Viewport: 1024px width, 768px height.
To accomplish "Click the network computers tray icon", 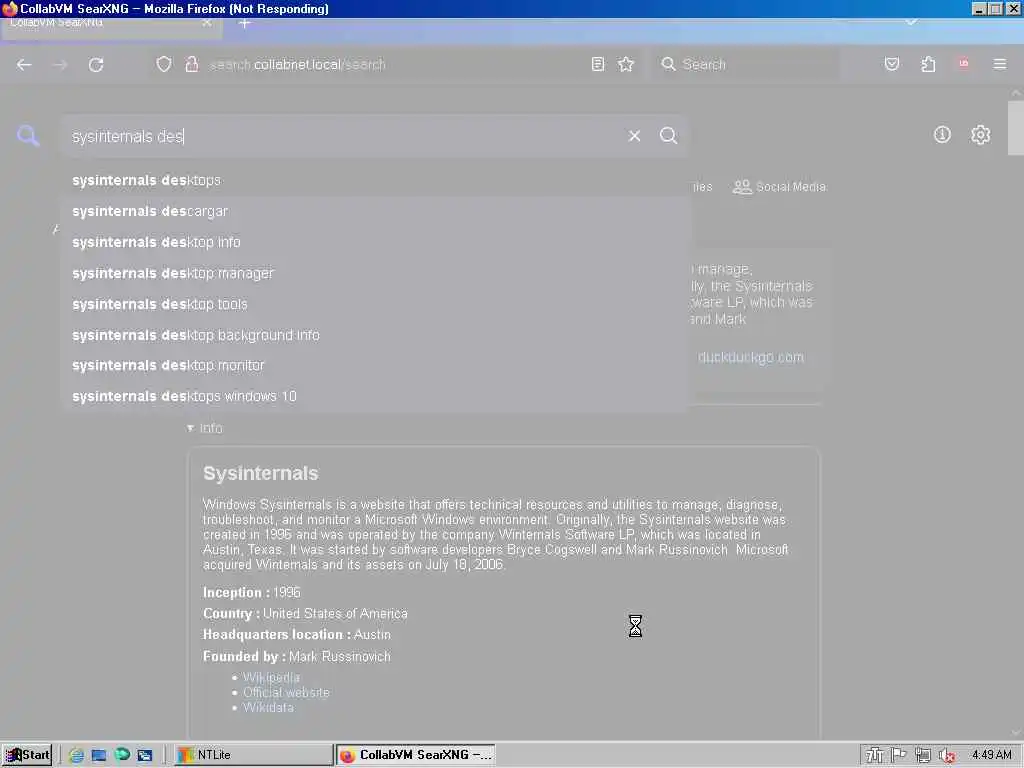I will pyautogui.click(x=923, y=755).
